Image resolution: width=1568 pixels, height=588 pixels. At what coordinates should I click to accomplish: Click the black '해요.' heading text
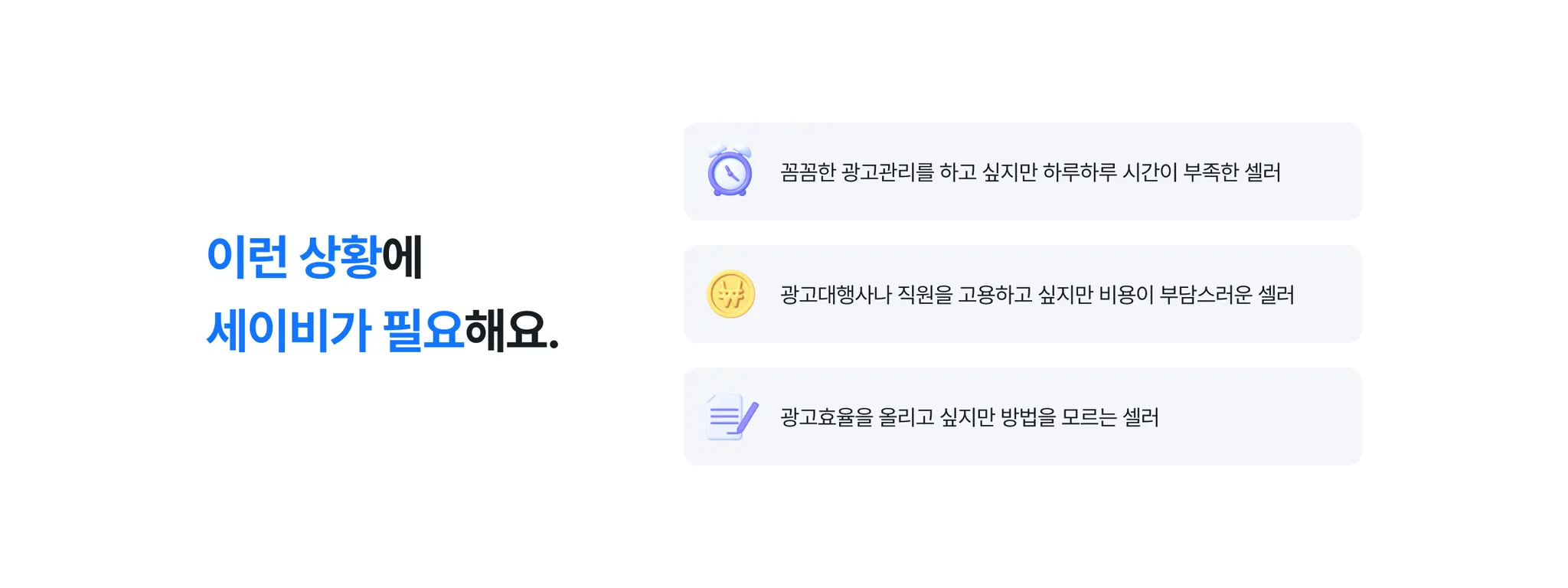click(x=511, y=331)
